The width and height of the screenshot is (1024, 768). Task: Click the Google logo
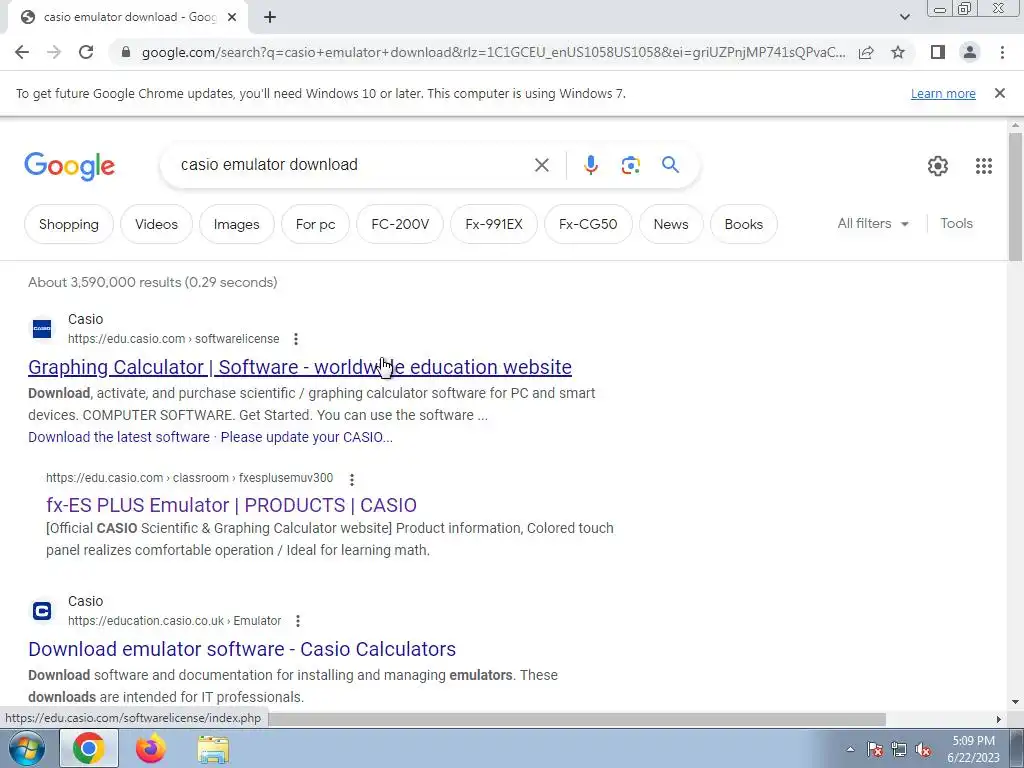click(x=69, y=166)
